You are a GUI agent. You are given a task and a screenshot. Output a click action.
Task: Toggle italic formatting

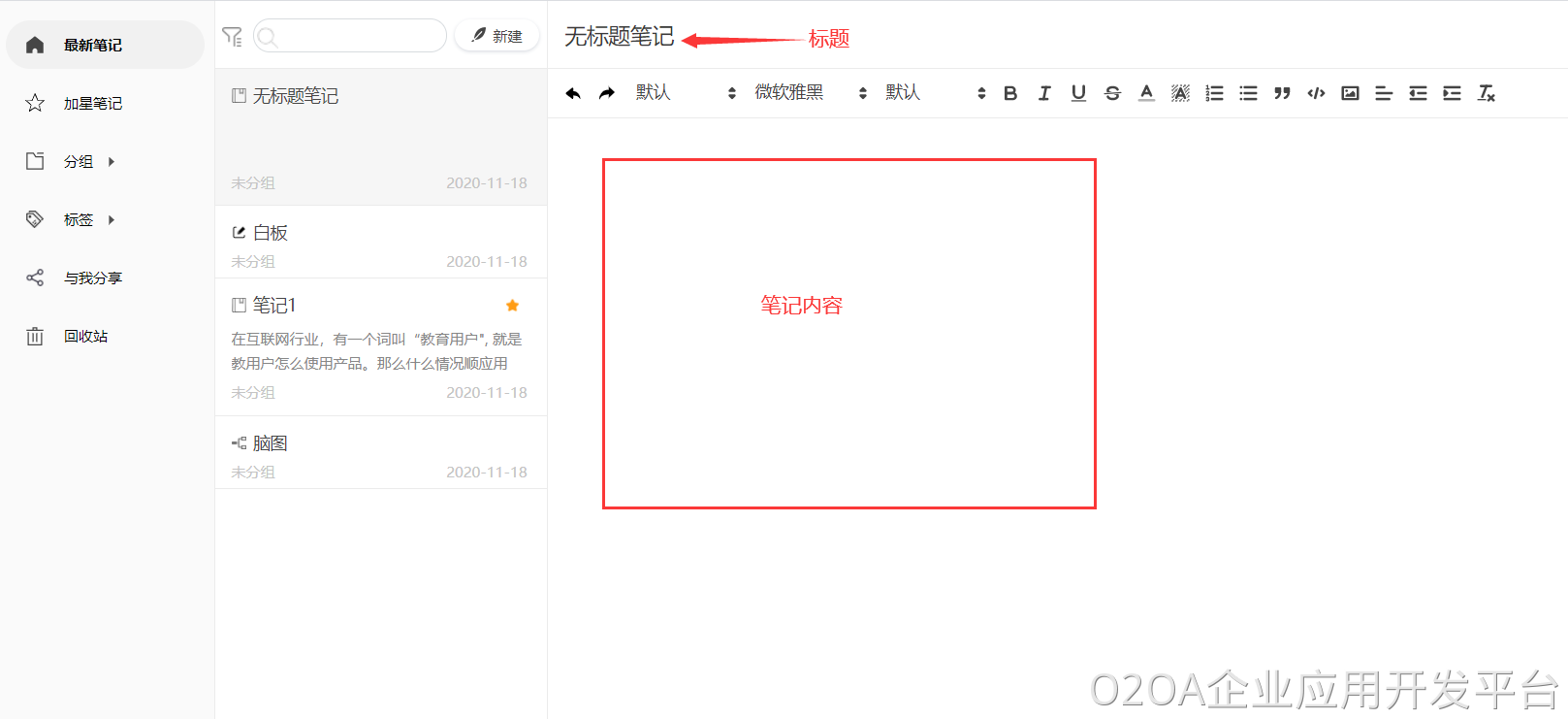tap(1044, 93)
